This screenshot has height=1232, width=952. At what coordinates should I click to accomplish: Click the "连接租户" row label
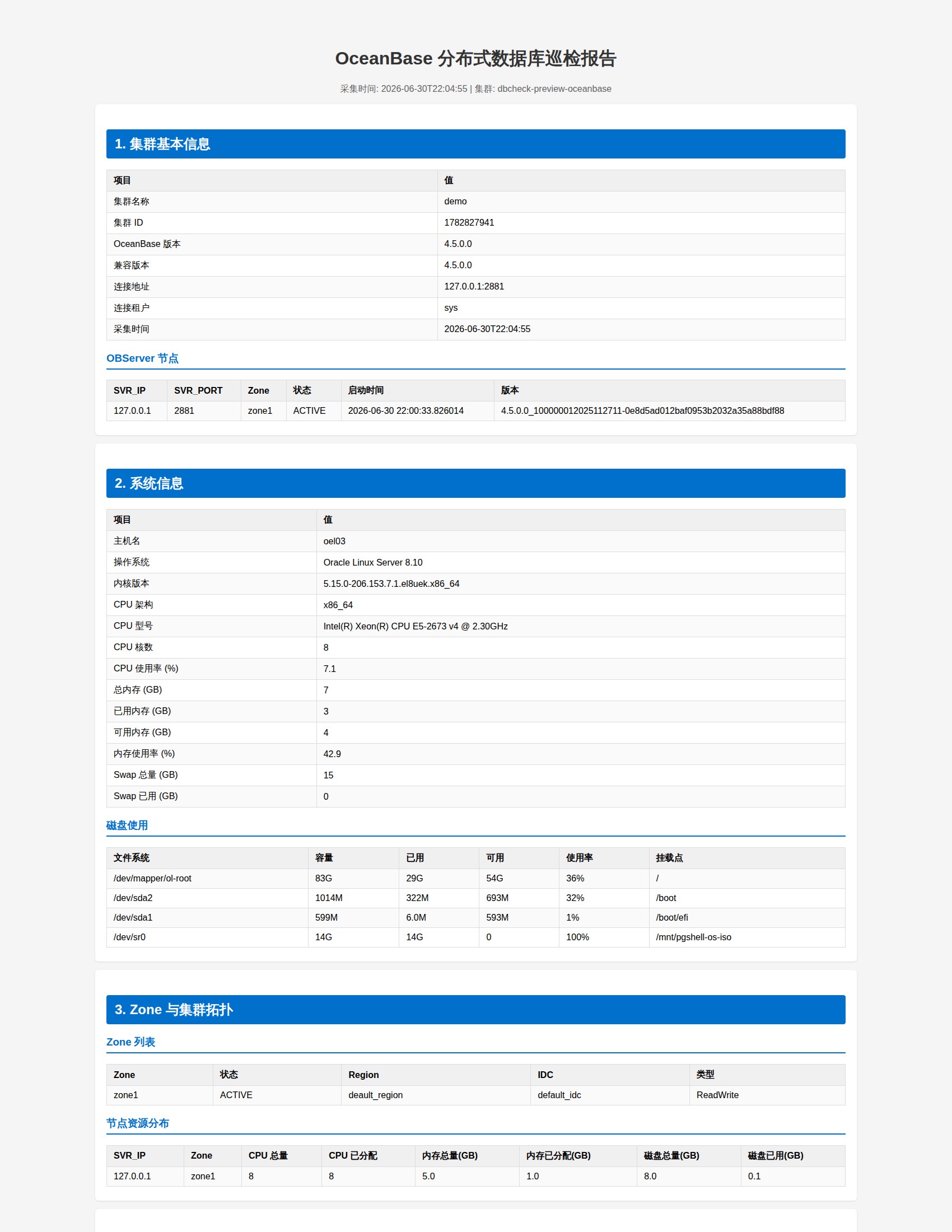coord(132,308)
